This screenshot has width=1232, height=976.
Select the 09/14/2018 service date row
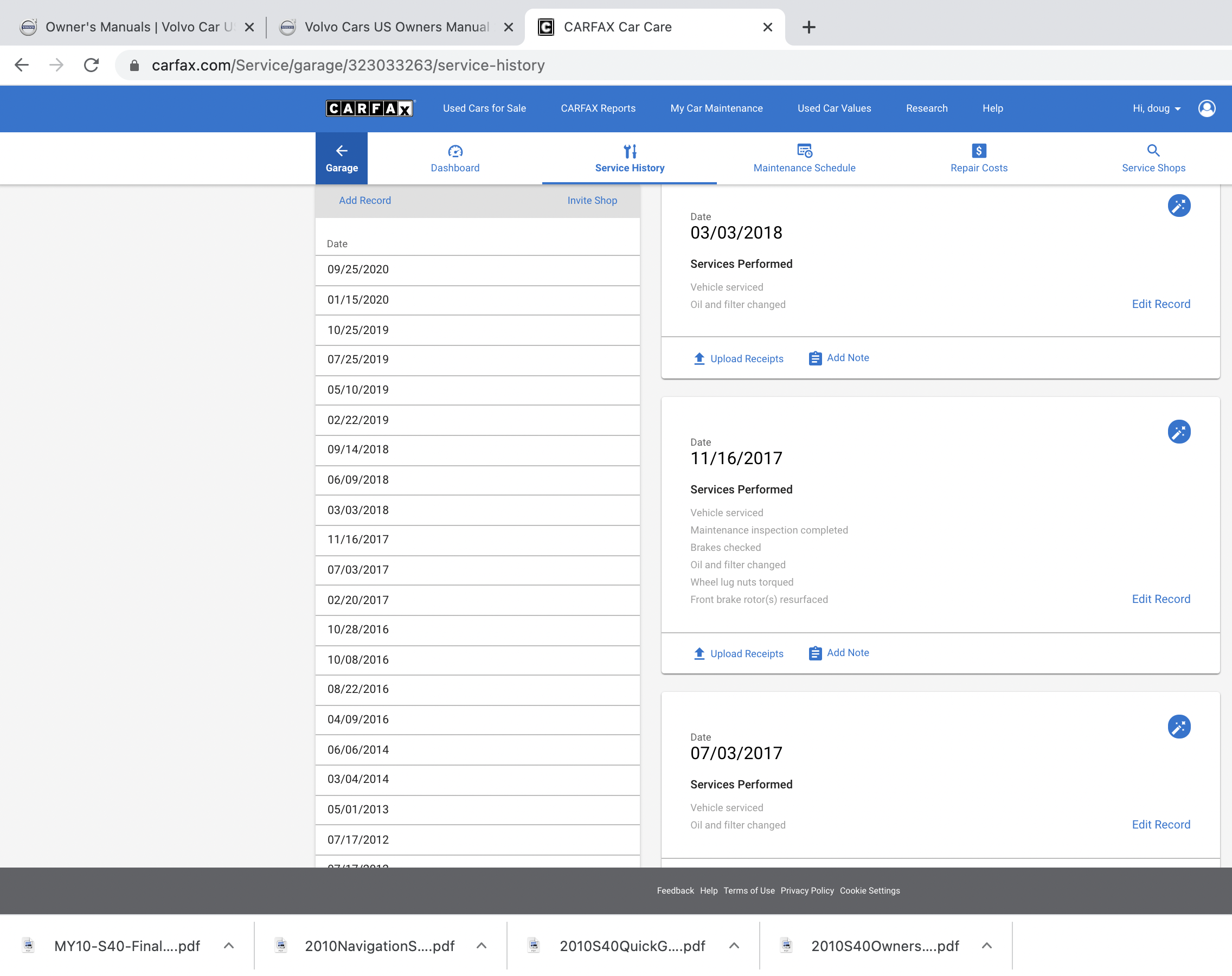pos(477,450)
